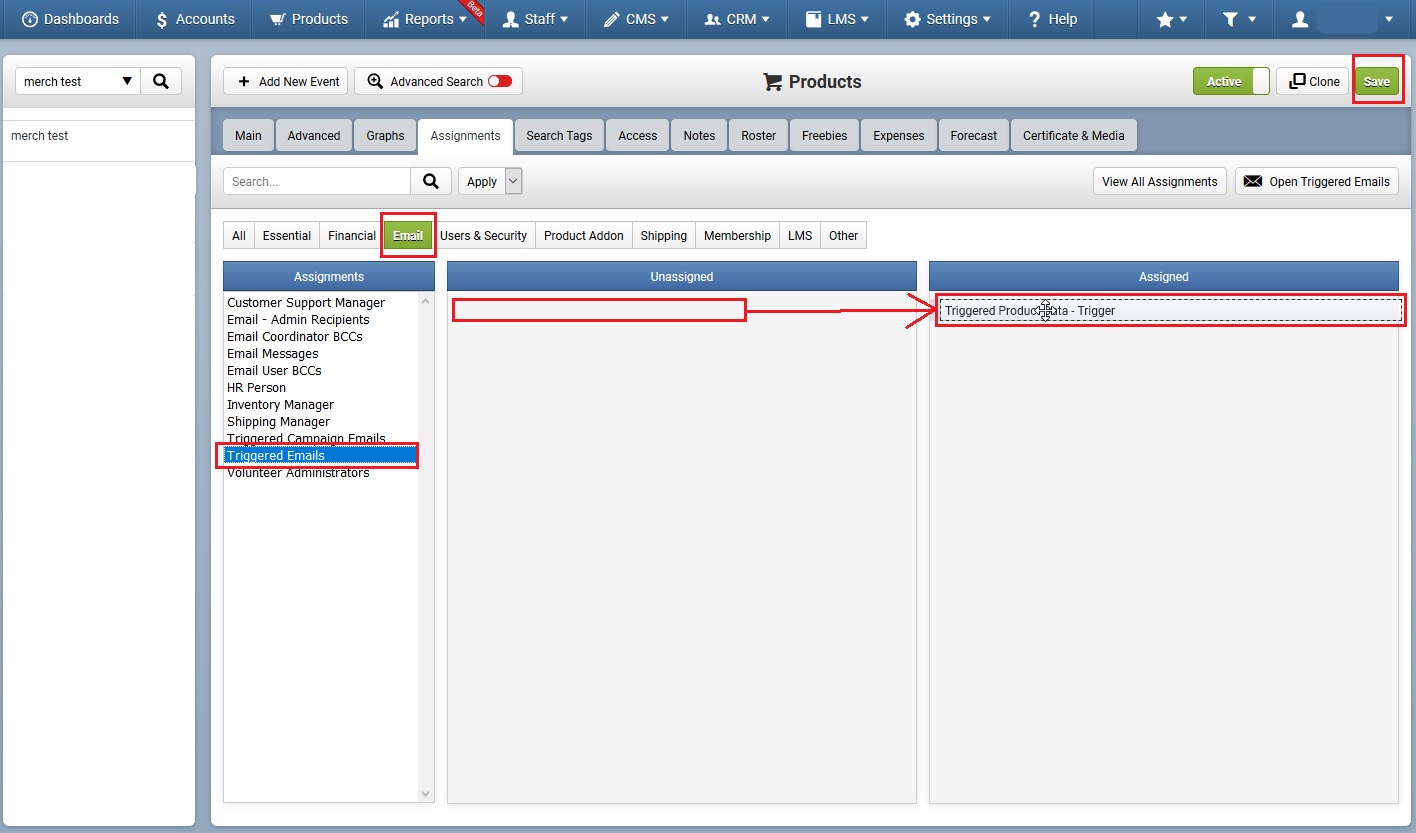Open the Products menu item
The image size is (1416, 833).
click(x=308, y=19)
